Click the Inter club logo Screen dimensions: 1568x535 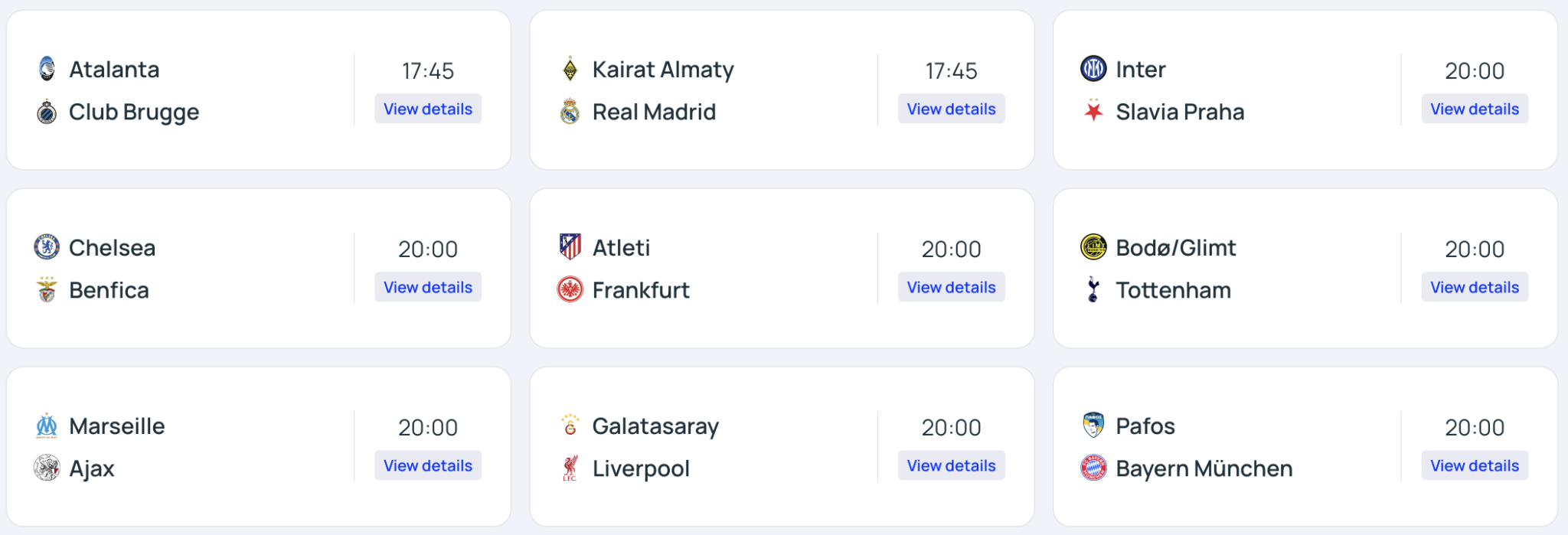[x=1093, y=69]
